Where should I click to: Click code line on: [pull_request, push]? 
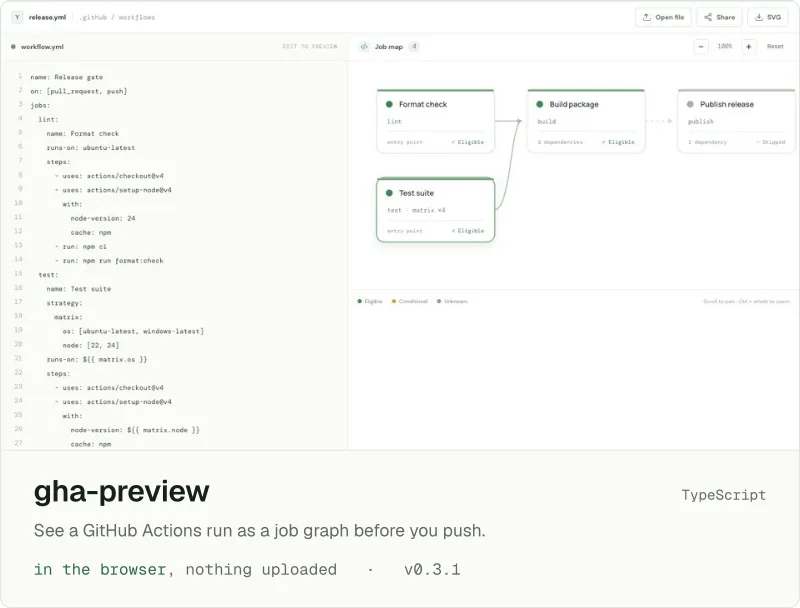pos(79,91)
